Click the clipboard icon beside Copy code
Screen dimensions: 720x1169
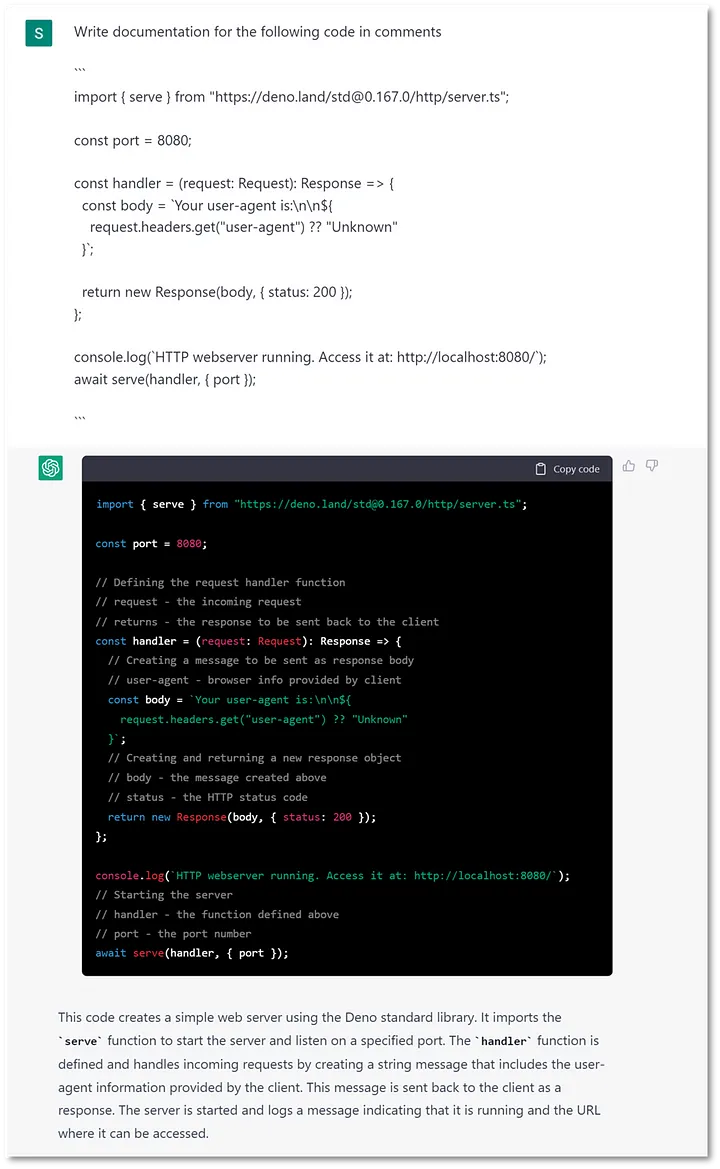541,469
